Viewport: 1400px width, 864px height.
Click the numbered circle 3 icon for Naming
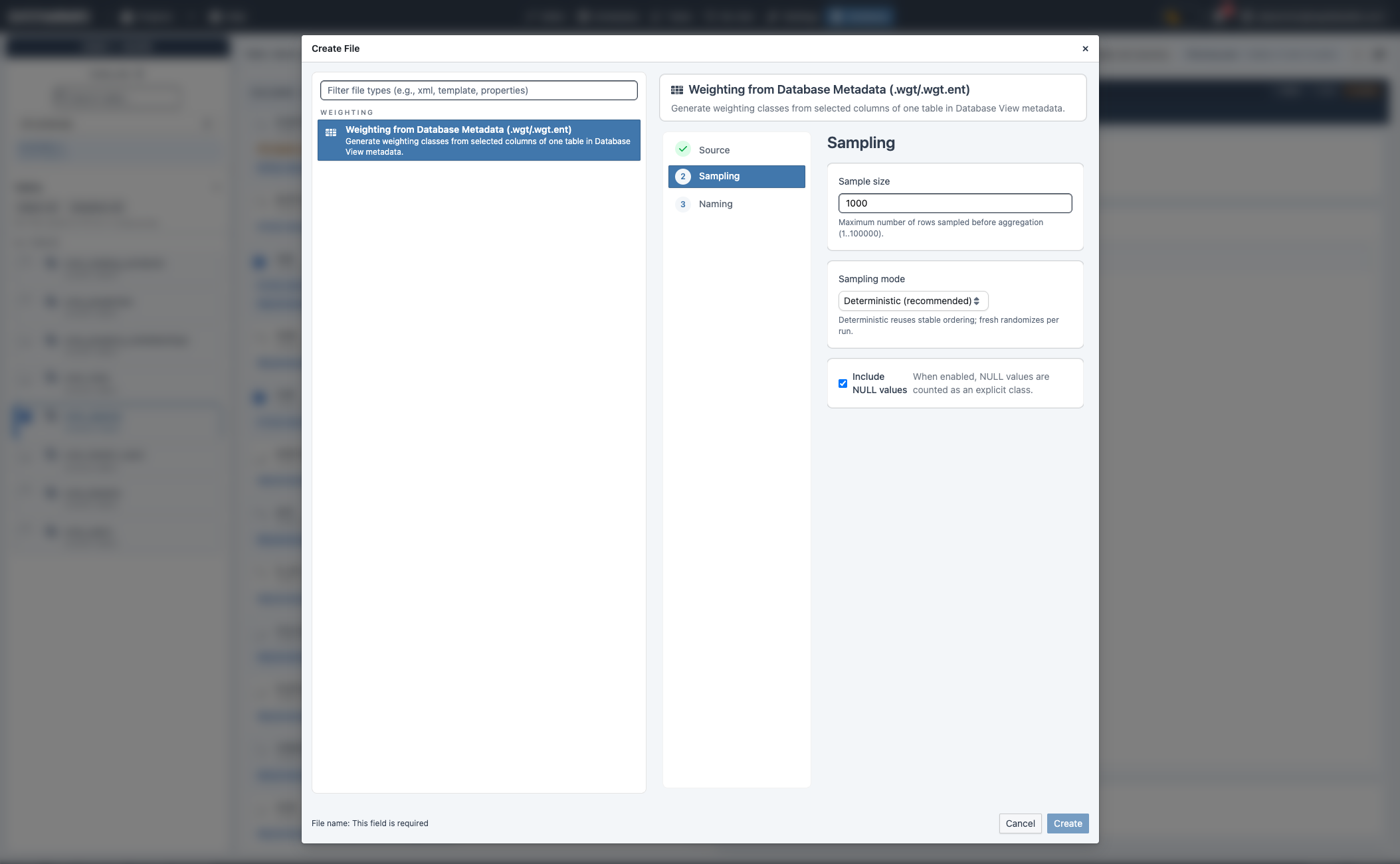tap(684, 204)
